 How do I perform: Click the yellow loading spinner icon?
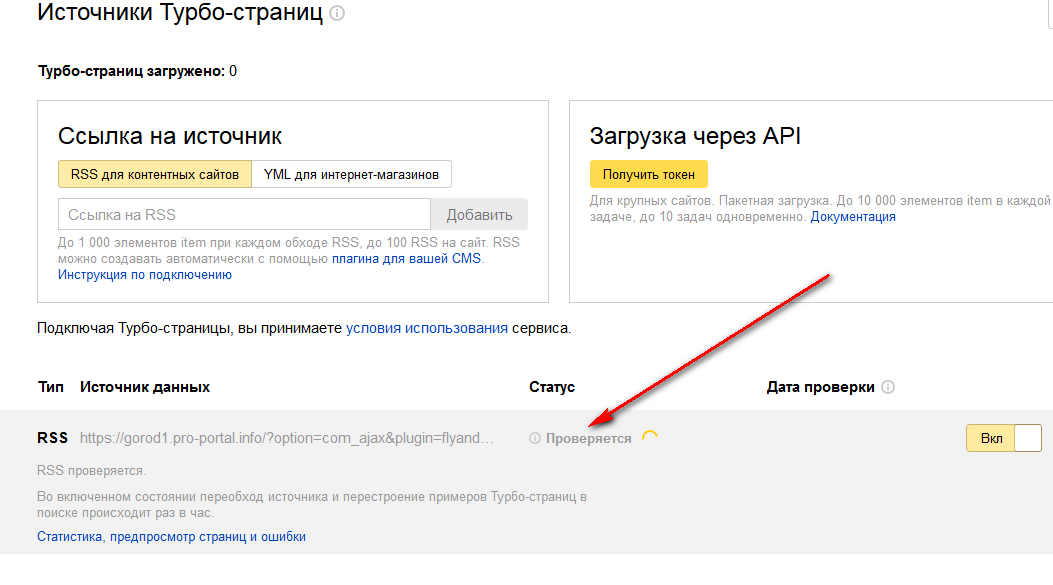tap(650, 438)
